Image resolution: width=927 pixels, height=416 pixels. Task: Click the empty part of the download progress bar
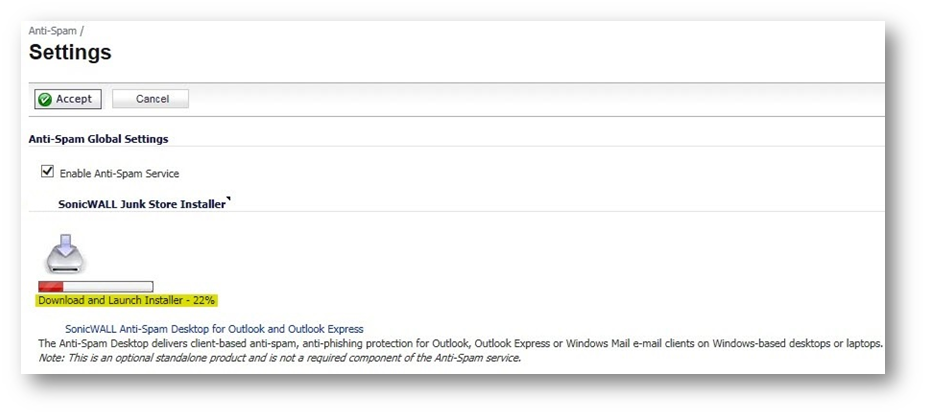click(x=108, y=287)
